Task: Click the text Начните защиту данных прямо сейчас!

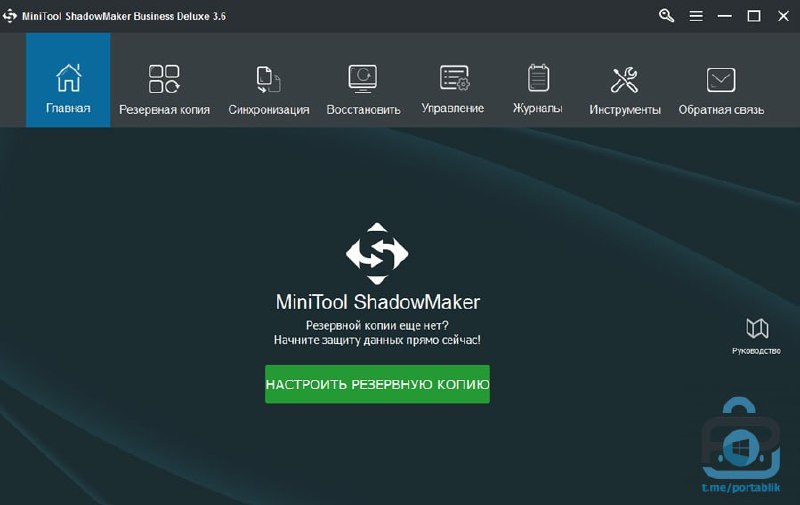Action: 377,340
